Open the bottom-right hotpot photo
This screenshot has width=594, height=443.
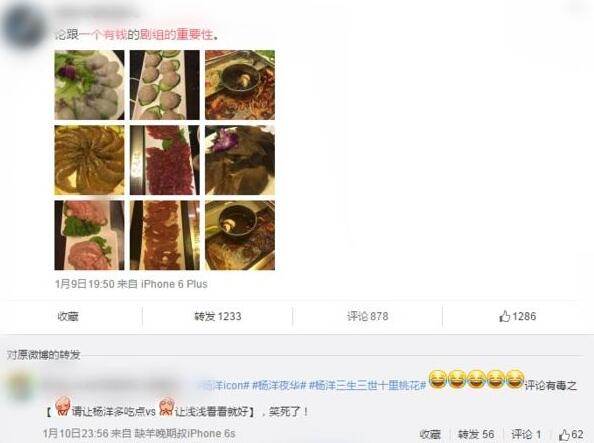[240, 235]
